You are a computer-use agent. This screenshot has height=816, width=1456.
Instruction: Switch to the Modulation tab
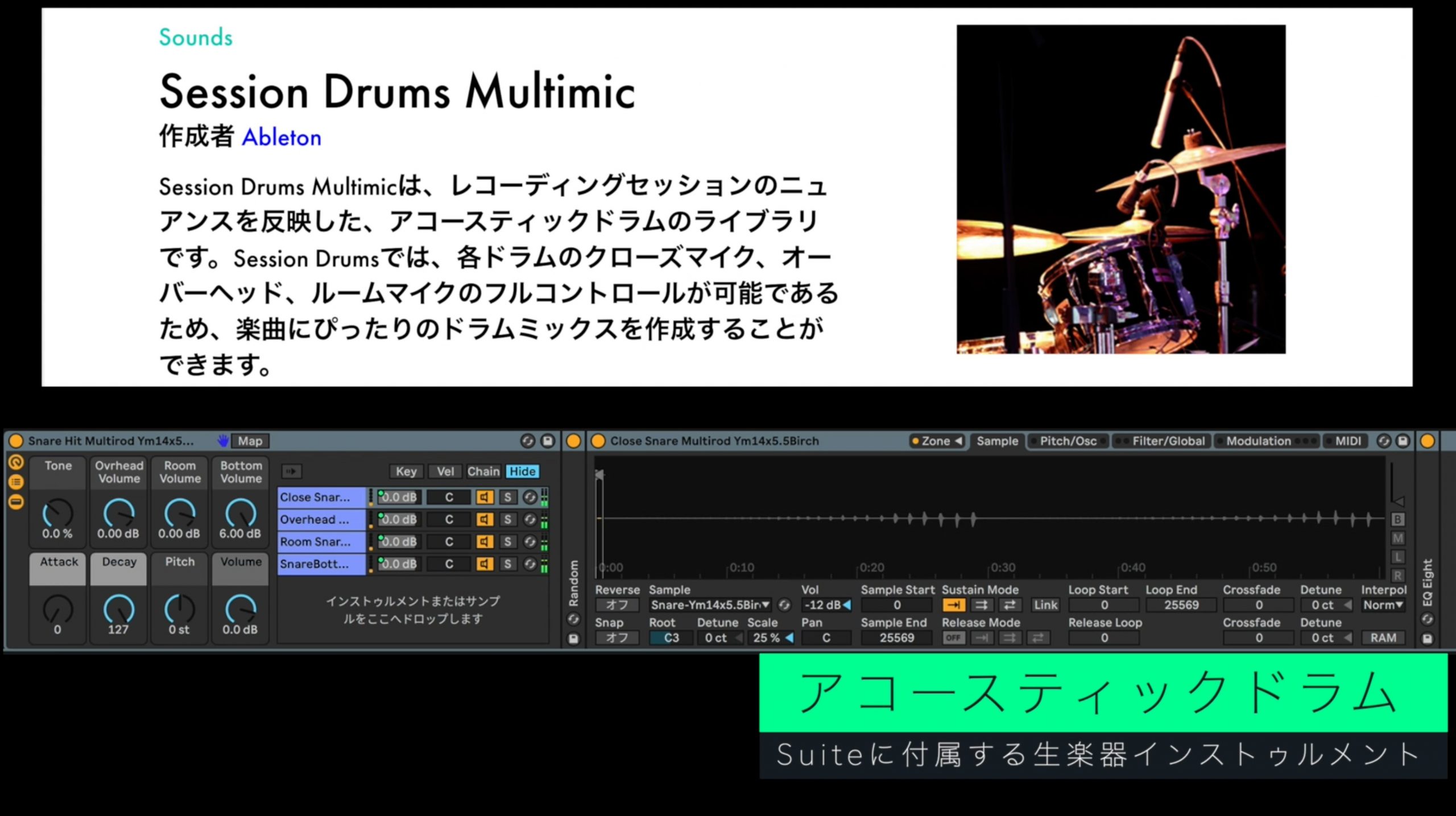tap(1266, 441)
